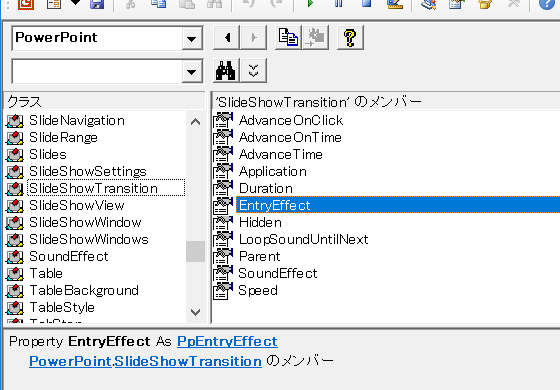Select the SoundEffect class in class list
Screen dimensions: 560x390
[69, 256]
